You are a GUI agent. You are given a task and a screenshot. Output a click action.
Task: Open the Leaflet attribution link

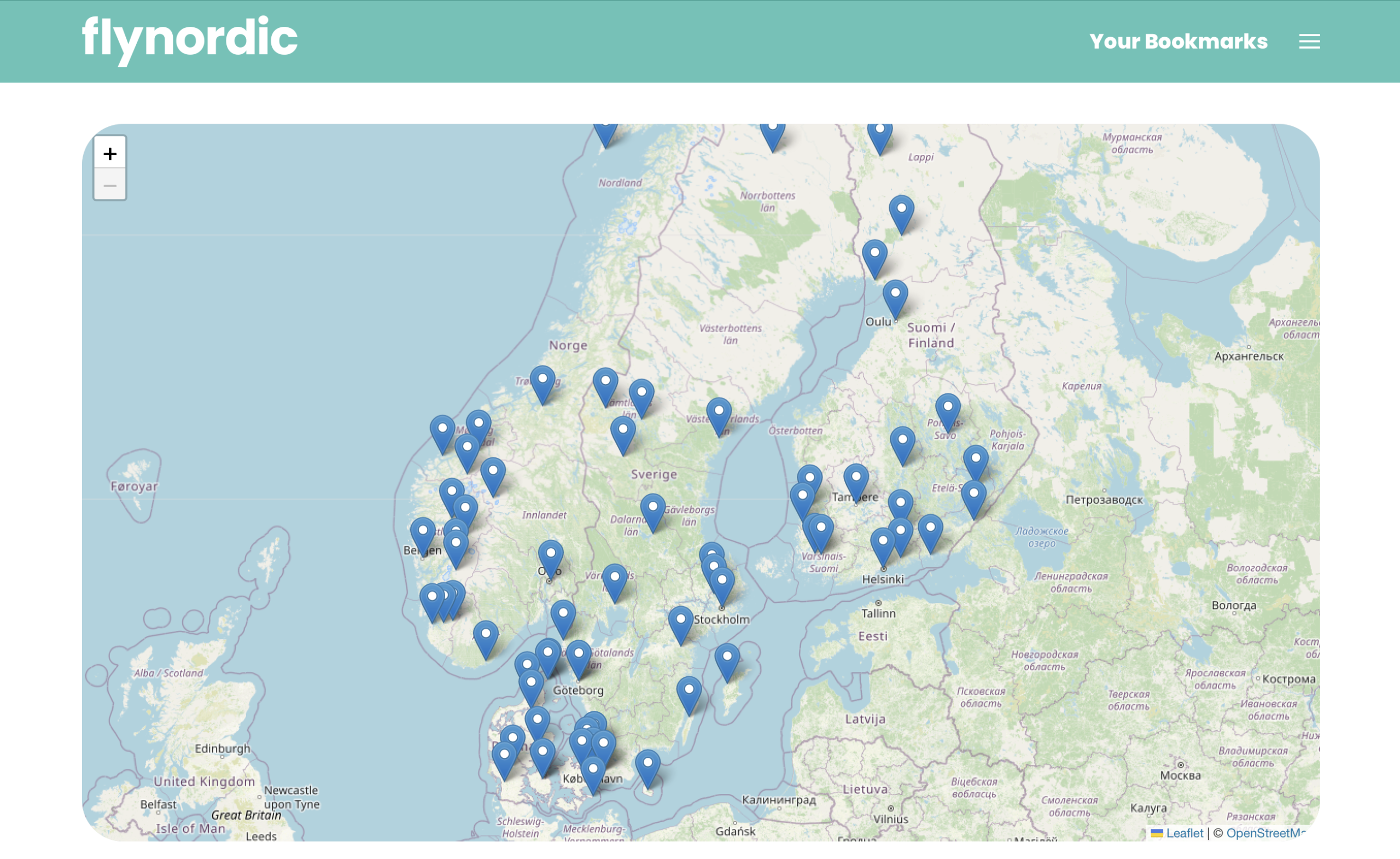tap(1184, 833)
